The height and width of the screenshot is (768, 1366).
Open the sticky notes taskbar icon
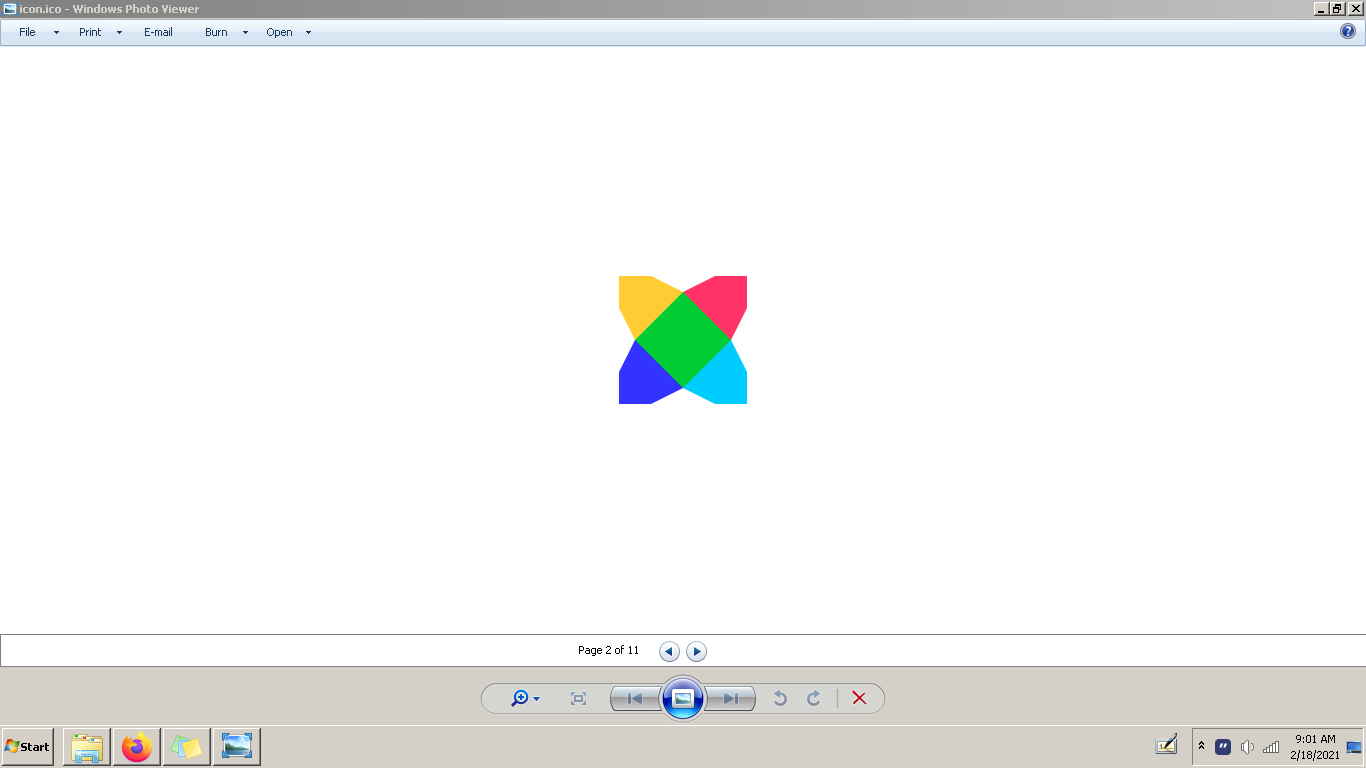187,746
